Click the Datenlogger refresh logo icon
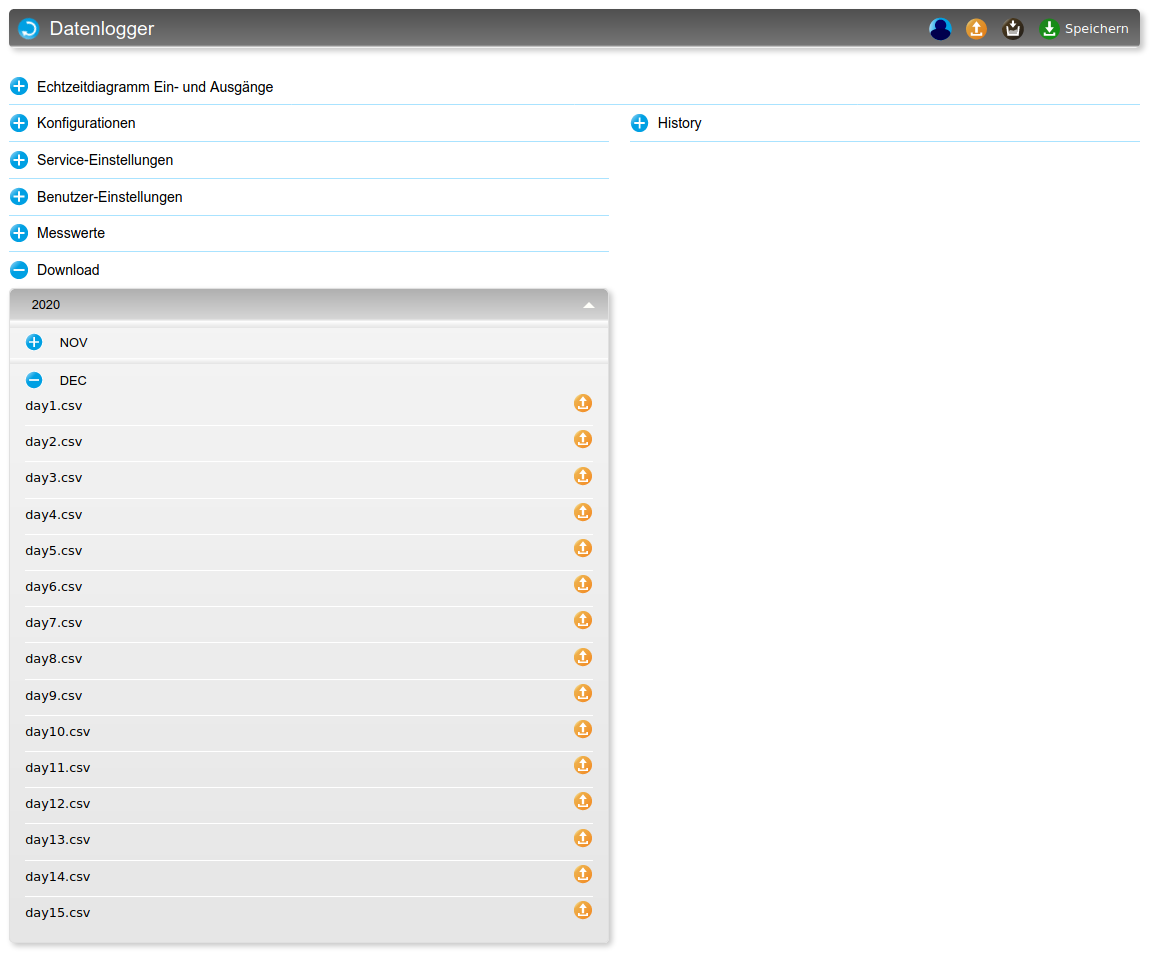 coord(29,29)
